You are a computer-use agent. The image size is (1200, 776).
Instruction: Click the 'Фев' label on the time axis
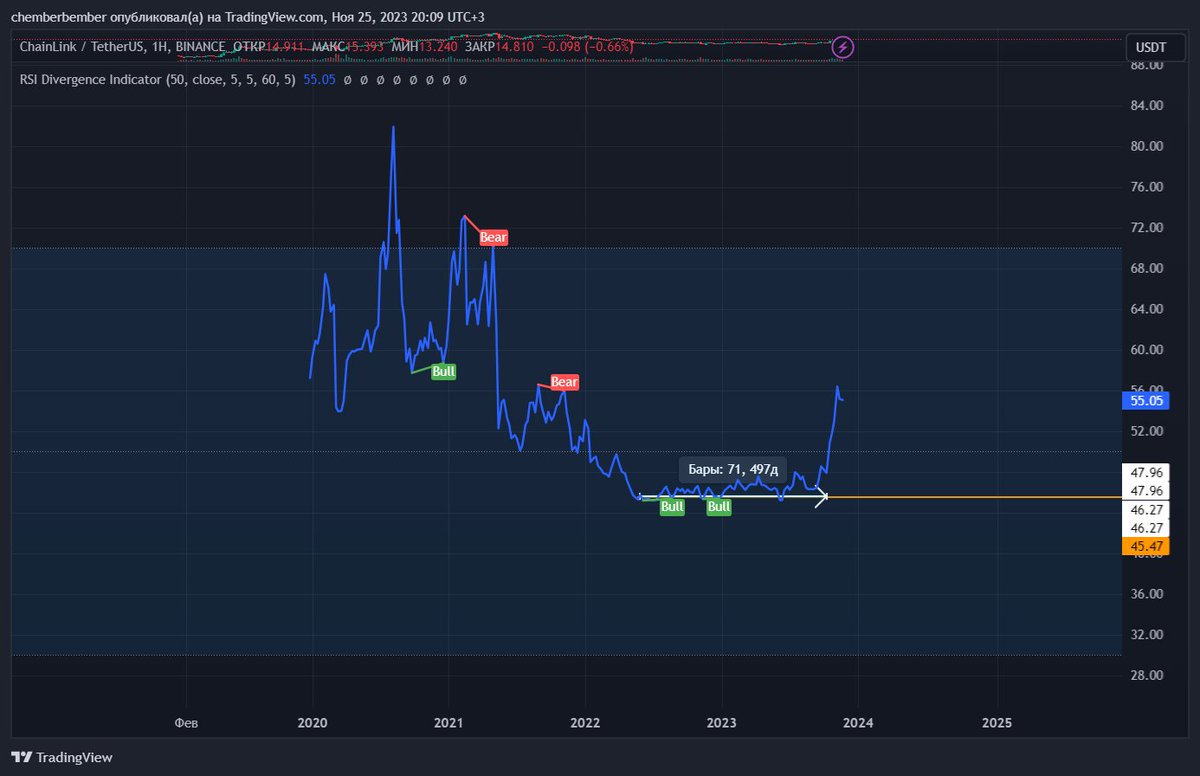[x=186, y=722]
